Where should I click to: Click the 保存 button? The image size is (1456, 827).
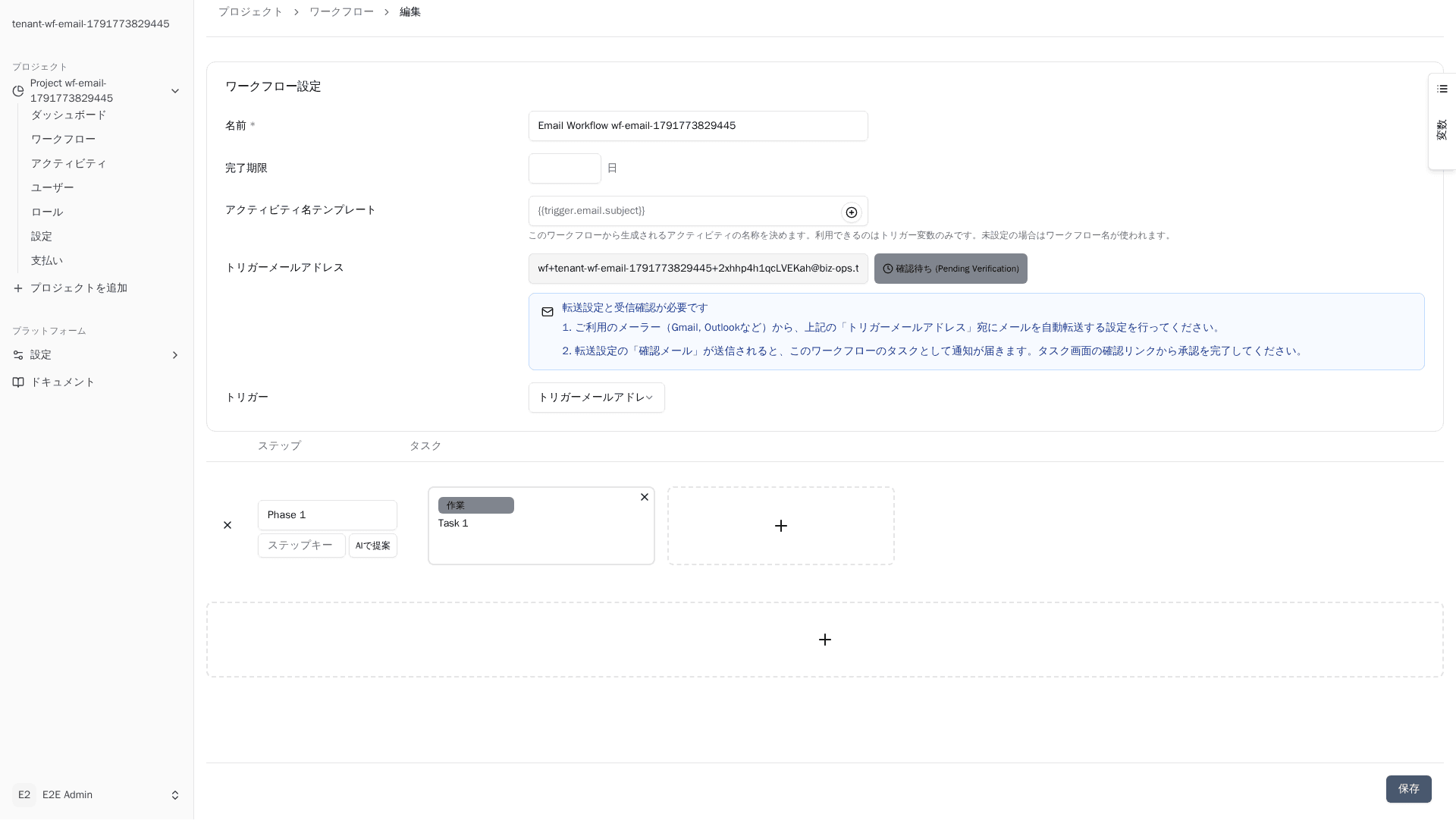click(x=1408, y=789)
